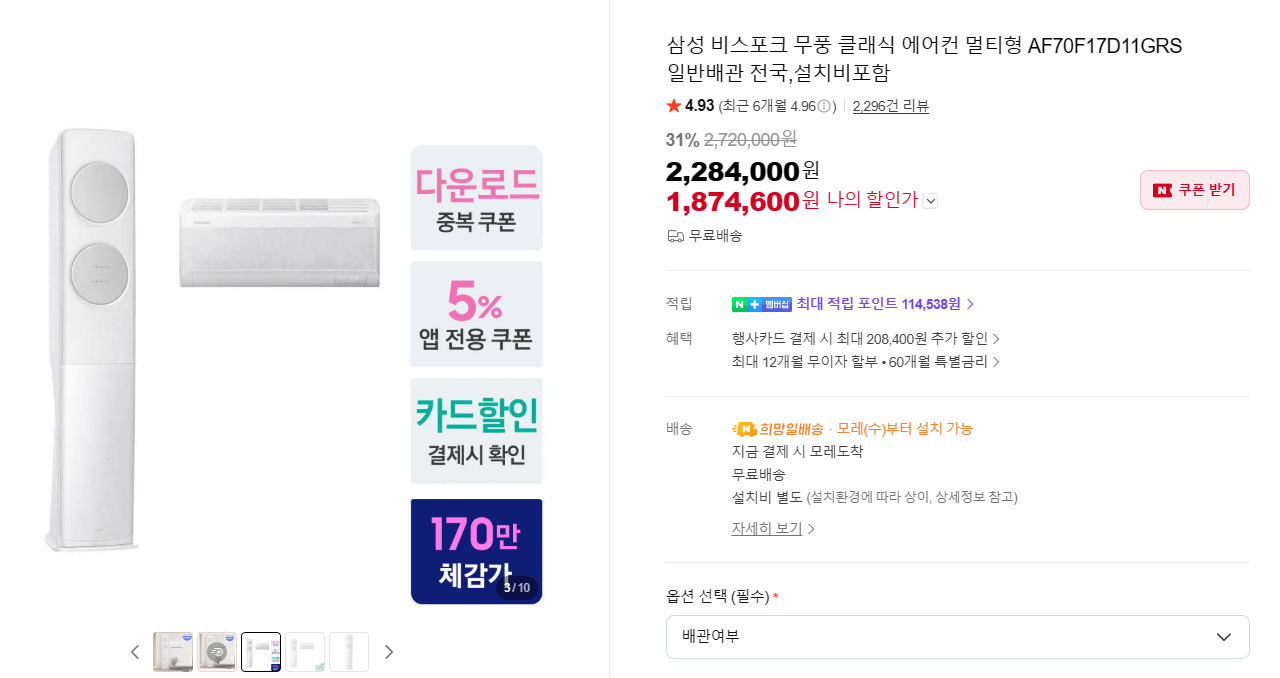The width and height of the screenshot is (1280, 678).
Task: Click the N+ membership badge icon
Action: point(761,304)
